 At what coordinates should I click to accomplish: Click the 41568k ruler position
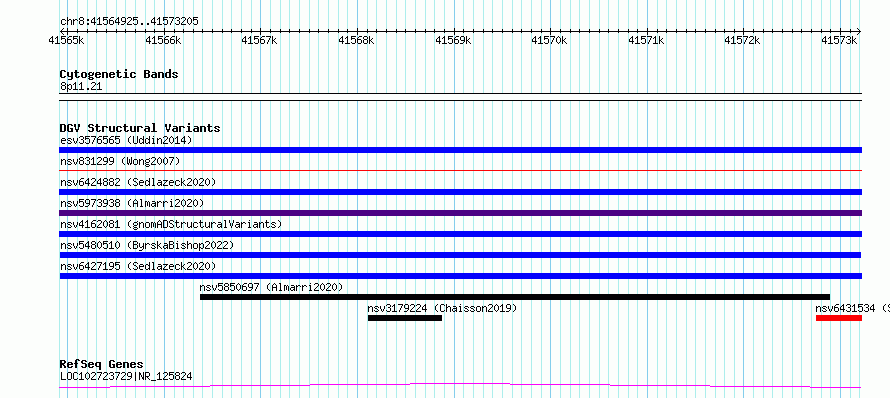click(x=356, y=40)
